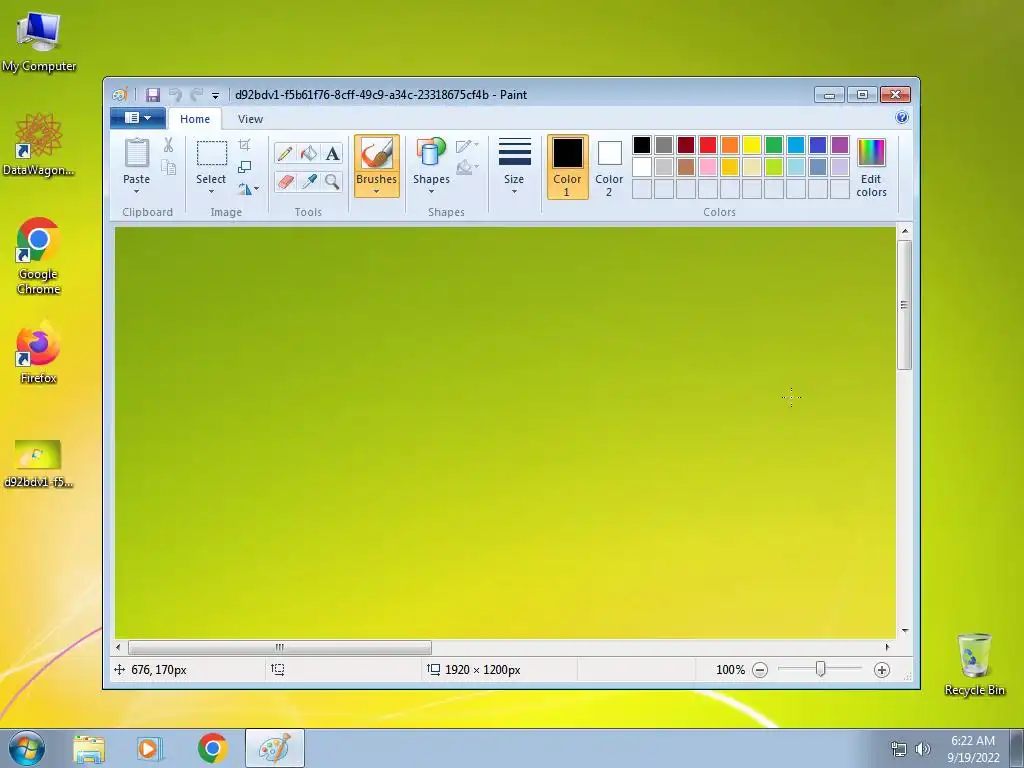
Task: Select the Text tool
Action: click(x=332, y=153)
